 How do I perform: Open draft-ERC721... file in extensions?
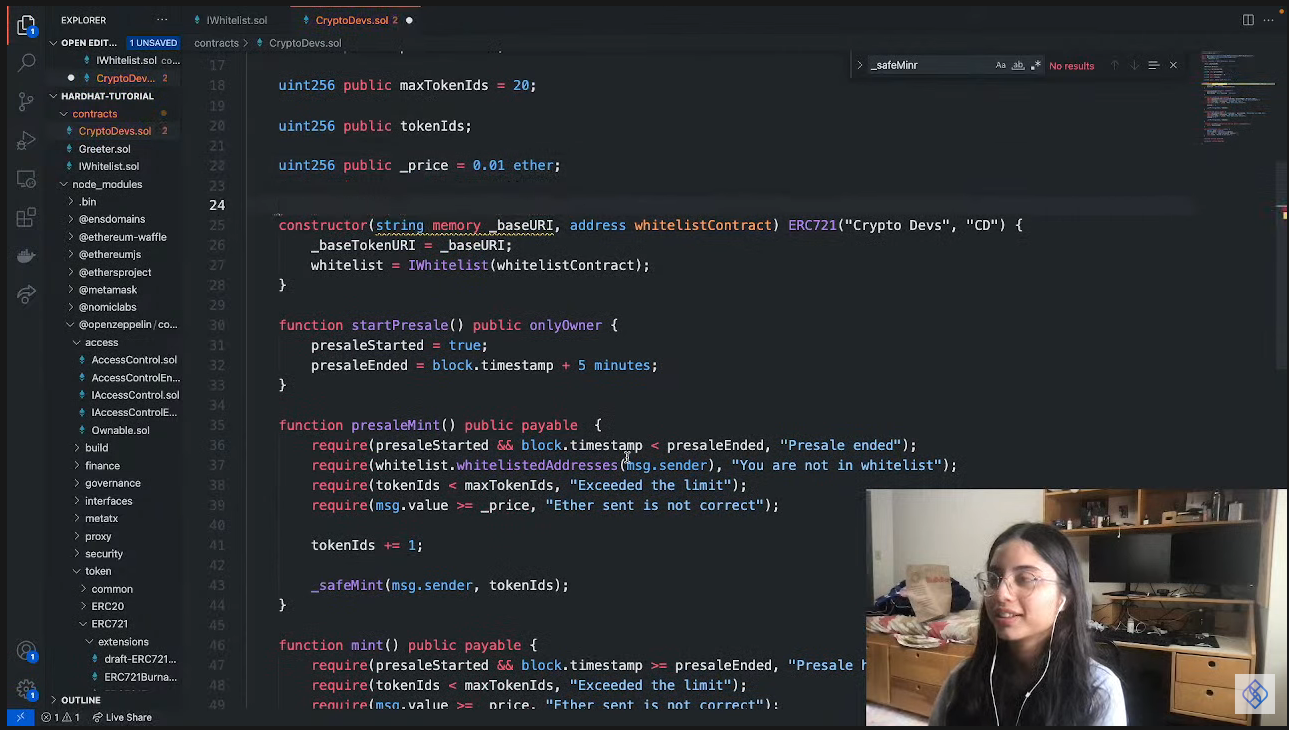pos(140,659)
